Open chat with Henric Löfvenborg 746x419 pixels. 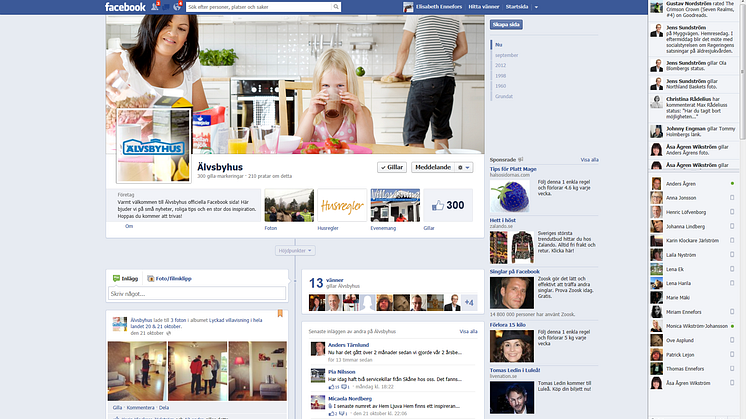click(693, 212)
